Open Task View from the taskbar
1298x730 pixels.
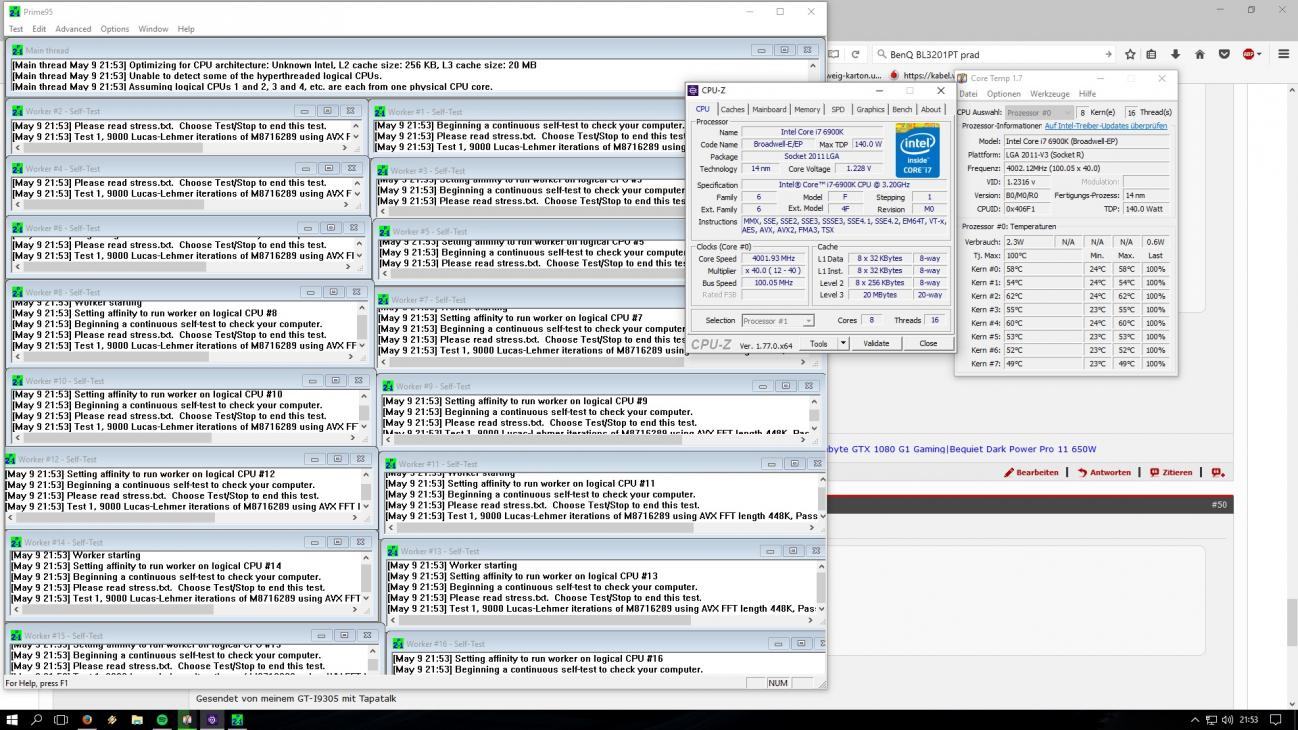click(61, 719)
